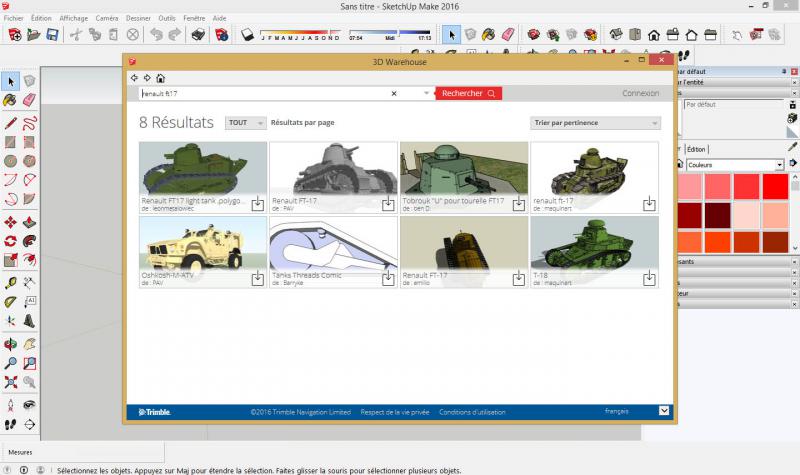The height and width of the screenshot is (475, 800).
Task: Select the Follow Me tool
Action: click(30, 241)
